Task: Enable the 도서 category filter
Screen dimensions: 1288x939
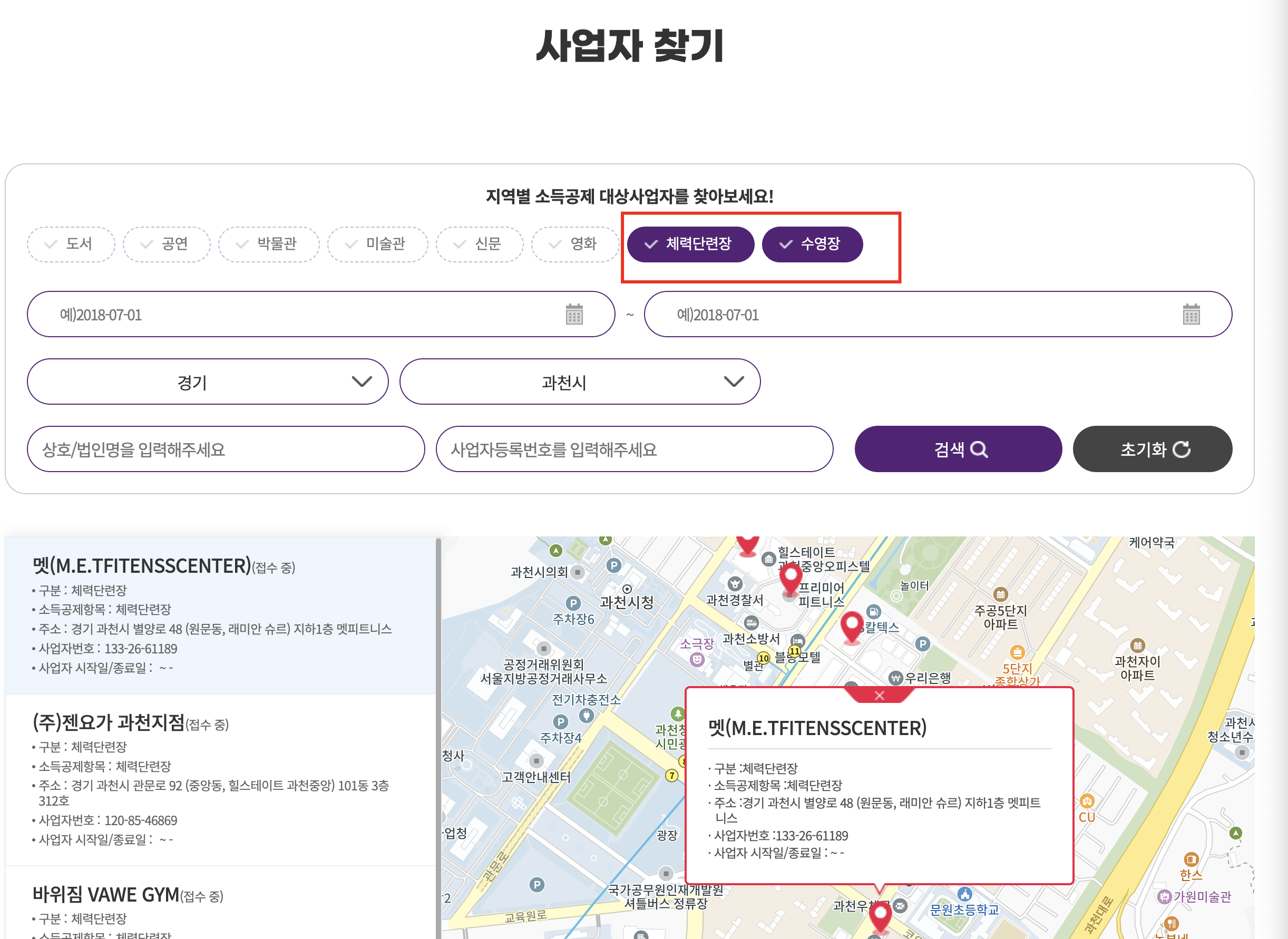Action: 71,244
